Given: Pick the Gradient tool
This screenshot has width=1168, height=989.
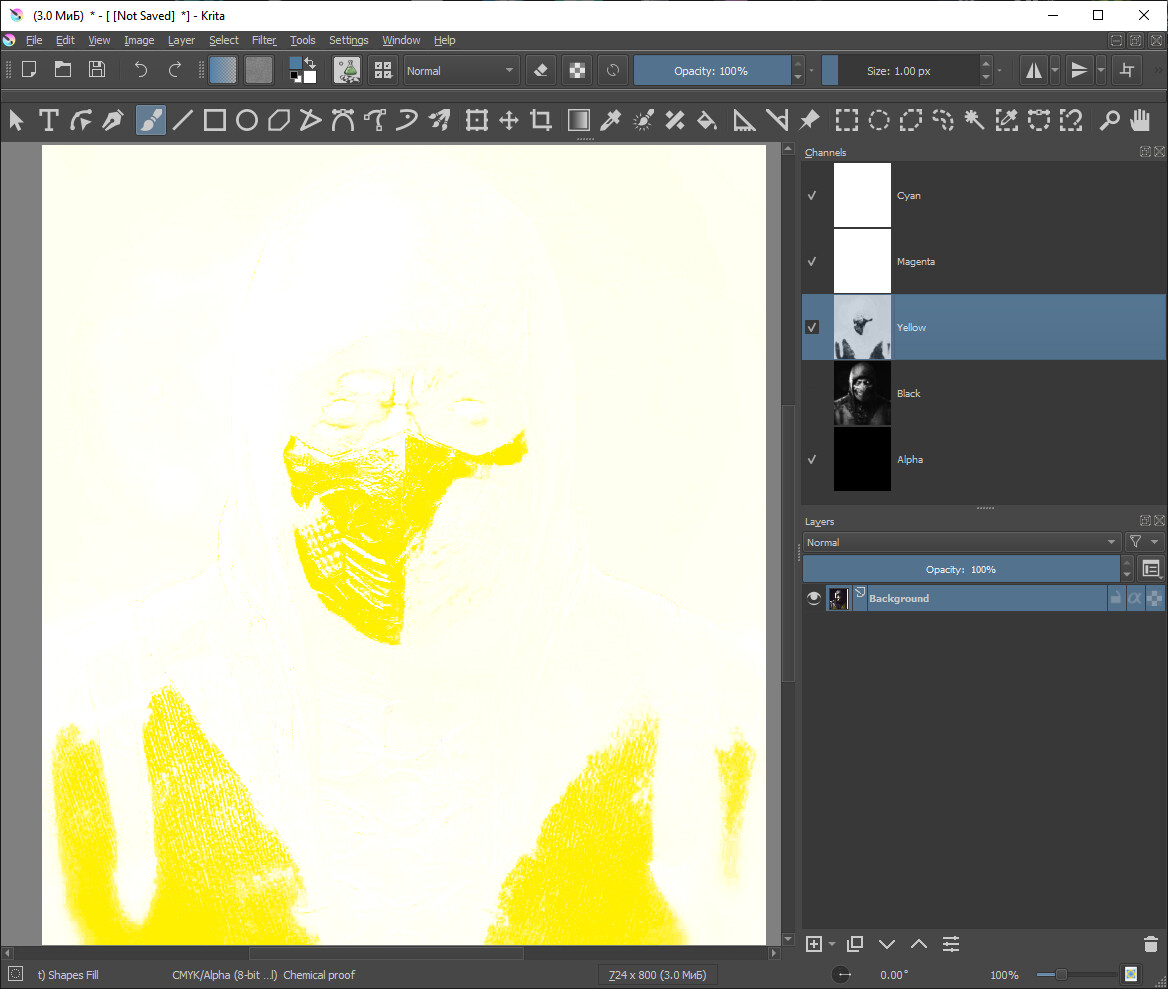Looking at the screenshot, I should (x=578, y=121).
